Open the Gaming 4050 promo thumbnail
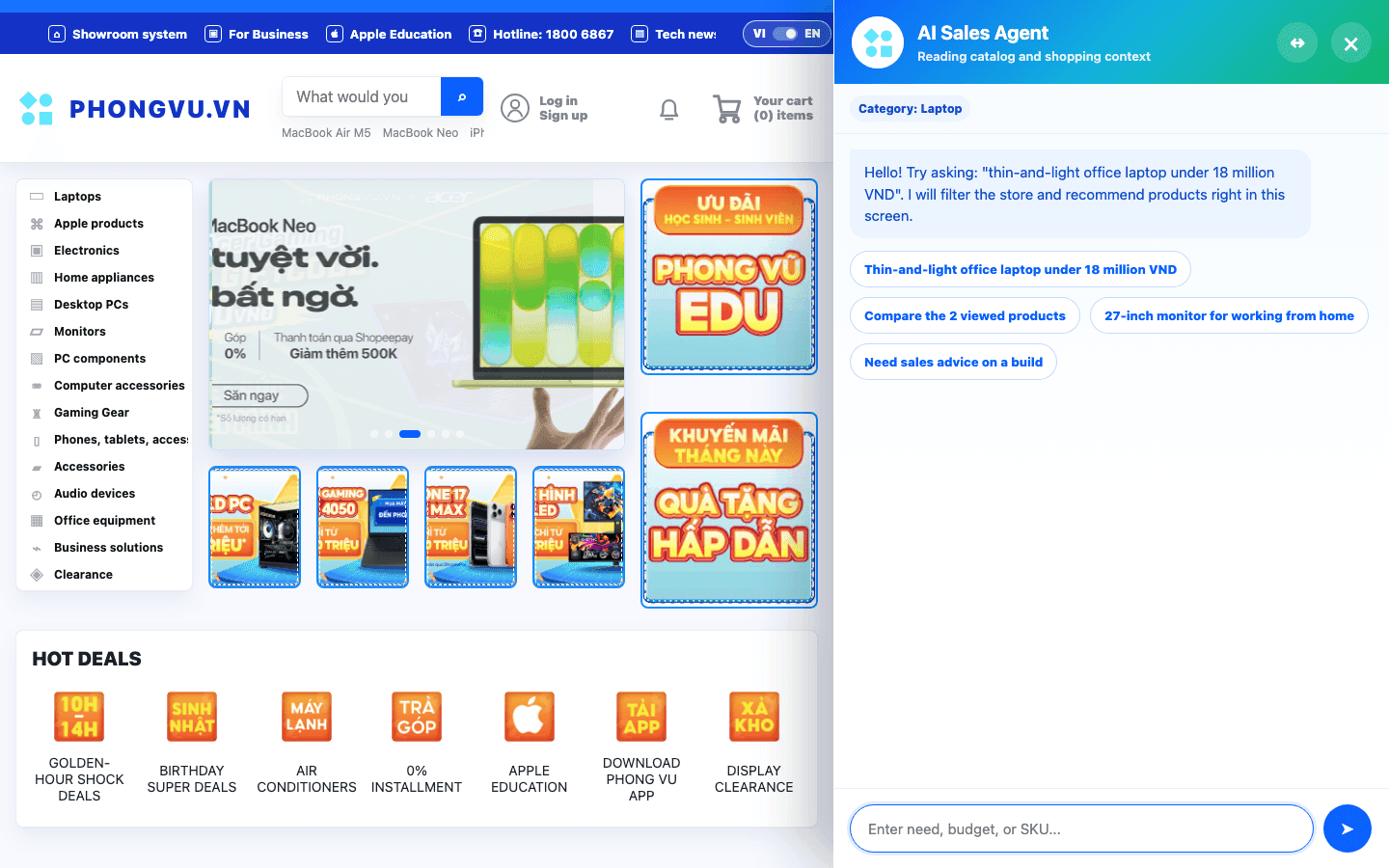This screenshot has height=868, width=1389. [363, 527]
